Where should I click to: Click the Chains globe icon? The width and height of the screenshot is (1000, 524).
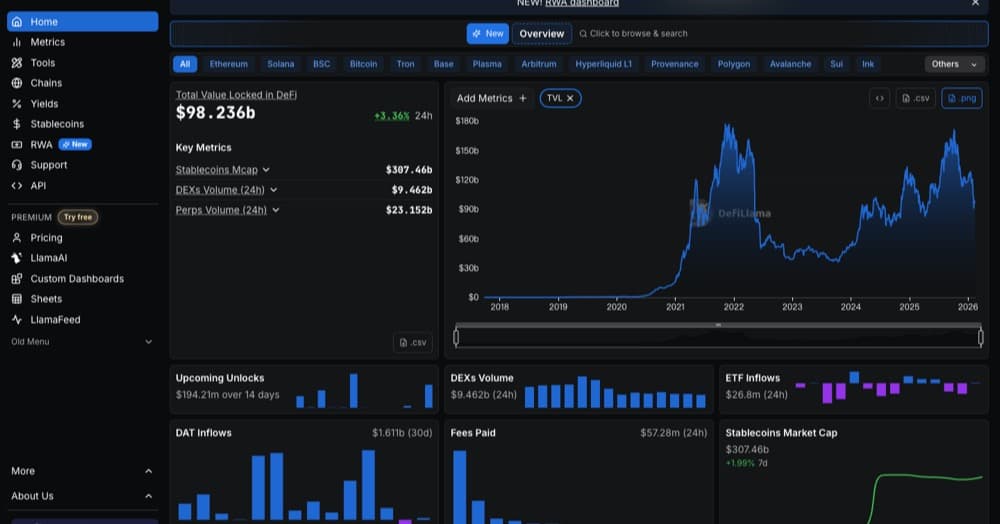tap(17, 83)
